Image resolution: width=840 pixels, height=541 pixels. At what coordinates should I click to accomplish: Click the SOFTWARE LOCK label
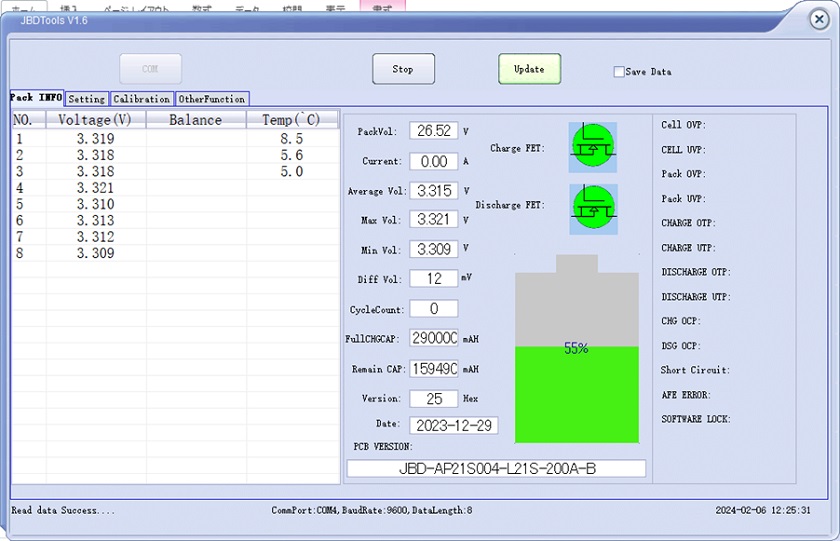pyautogui.click(x=696, y=419)
